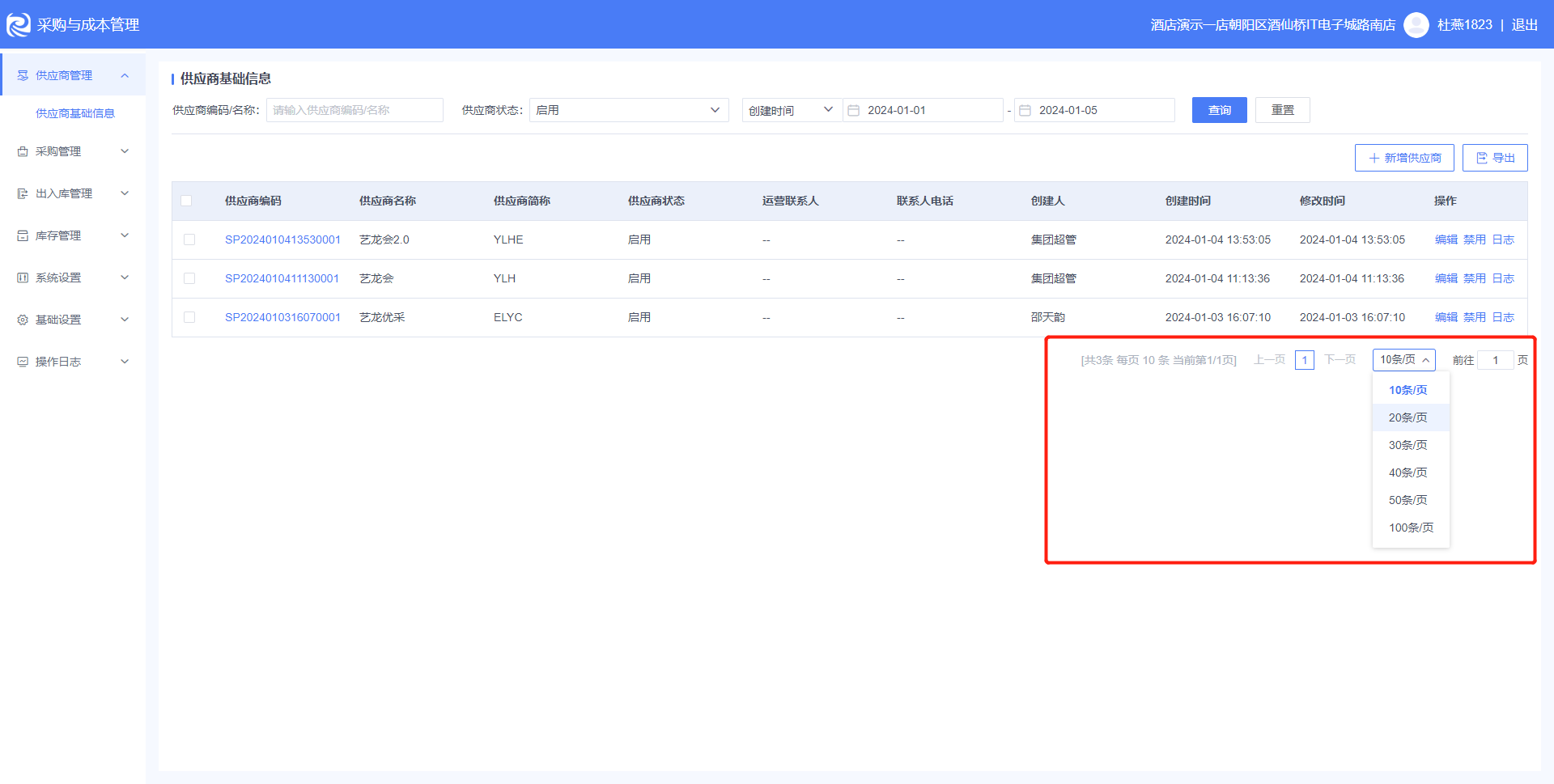This screenshot has height=784, width=1554.
Task: Click the 供应商管理 sidebar icon
Action: (x=23, y=75)
